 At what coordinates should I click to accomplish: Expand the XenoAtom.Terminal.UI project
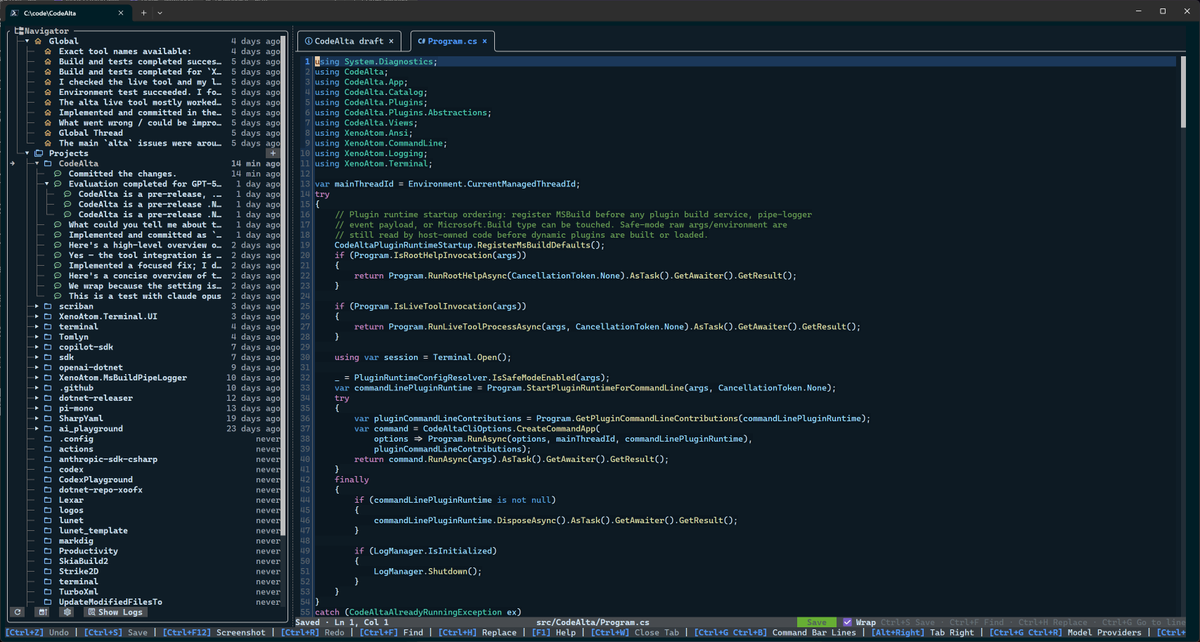point(37,316)
